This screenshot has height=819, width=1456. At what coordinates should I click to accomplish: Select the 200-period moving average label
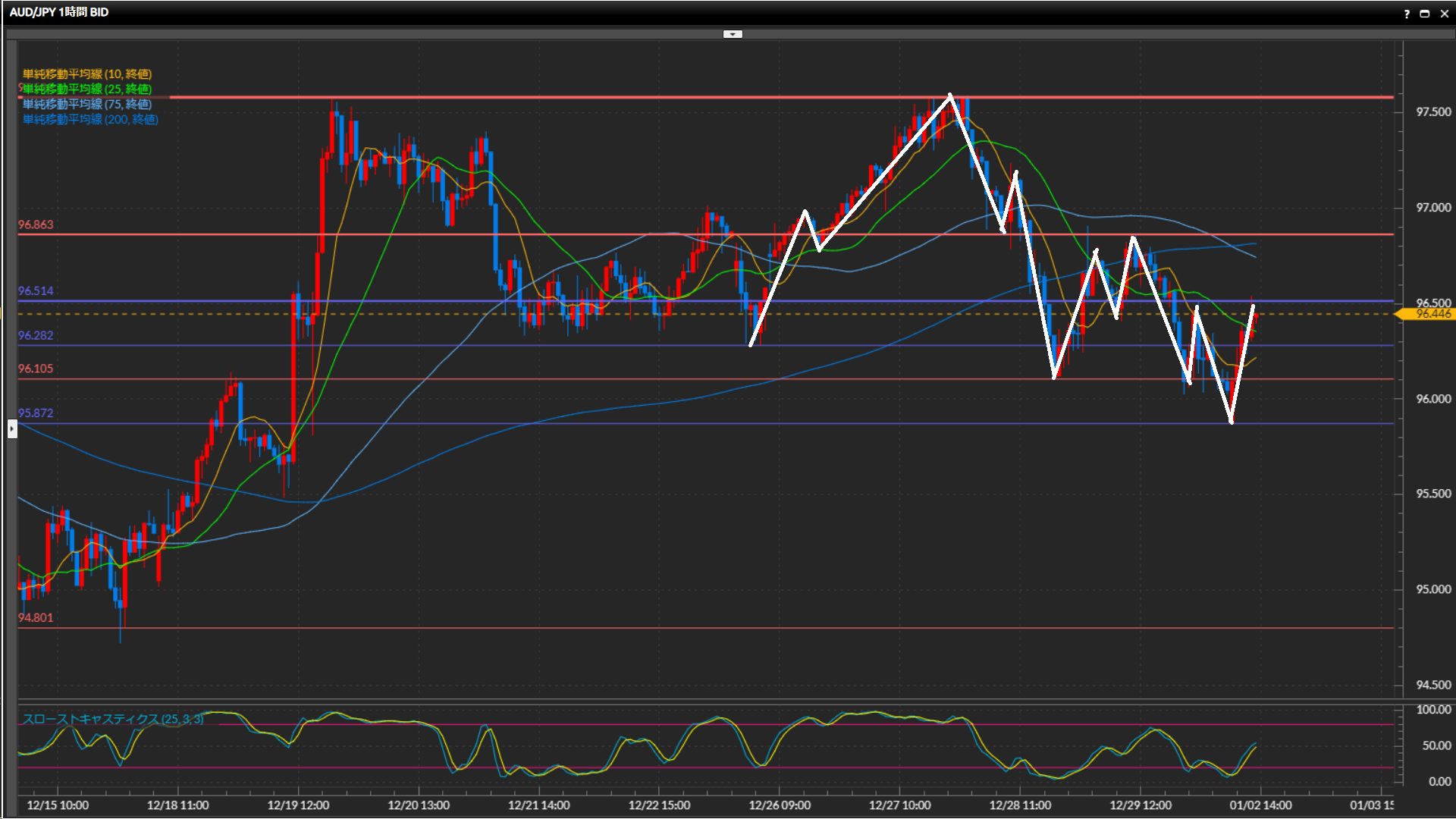[90, 119]
